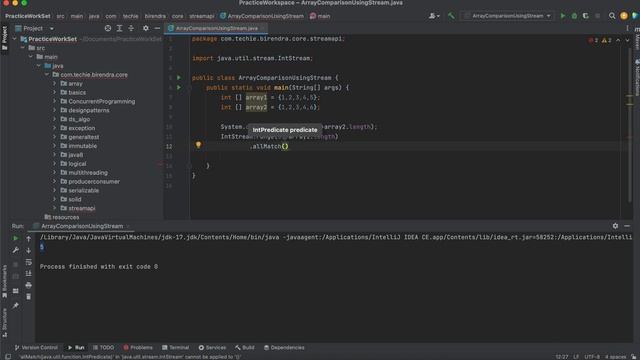Click the streamapi breadcrumb in navigation bar
The width and height of the screenshot is (640, 360).
tap(201, 16)
